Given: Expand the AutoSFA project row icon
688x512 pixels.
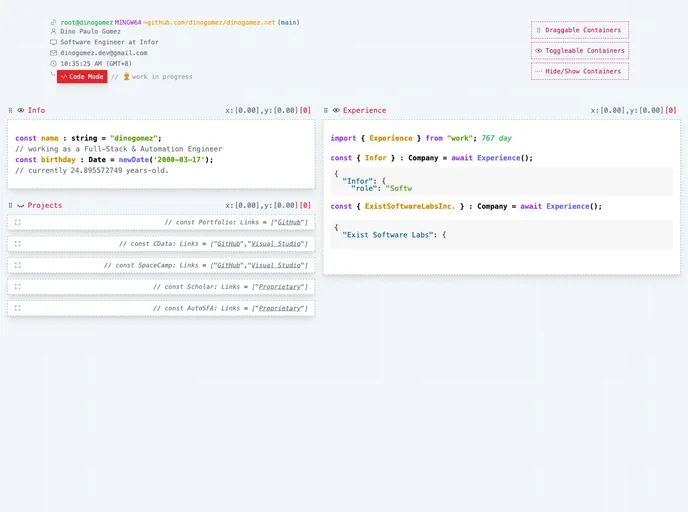Looking at the screenshot, I should point(18,308).
